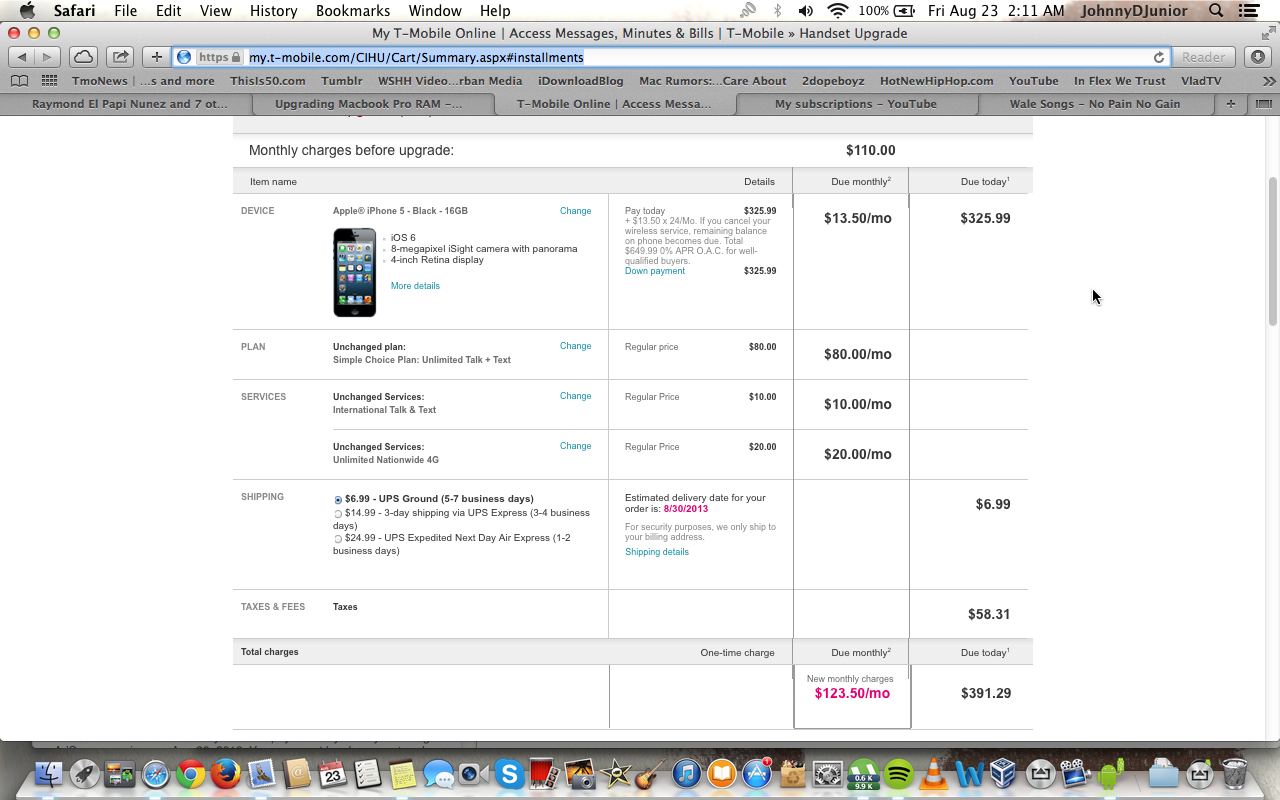Open the Bookmarks menu
Image resolution: width=1280 pixels, height=800 pixels.
click(353, 11)
